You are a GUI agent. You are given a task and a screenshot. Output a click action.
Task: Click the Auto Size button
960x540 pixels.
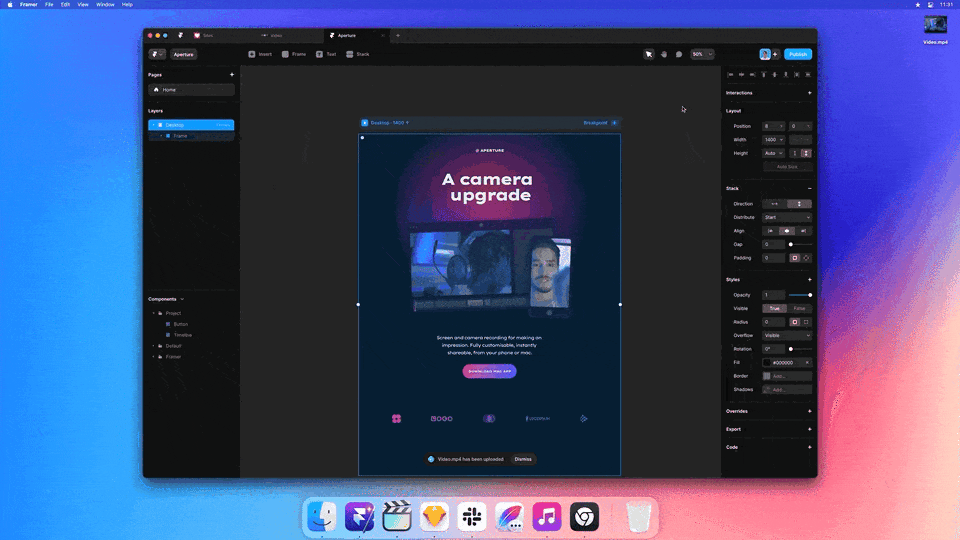pos(787,167)
